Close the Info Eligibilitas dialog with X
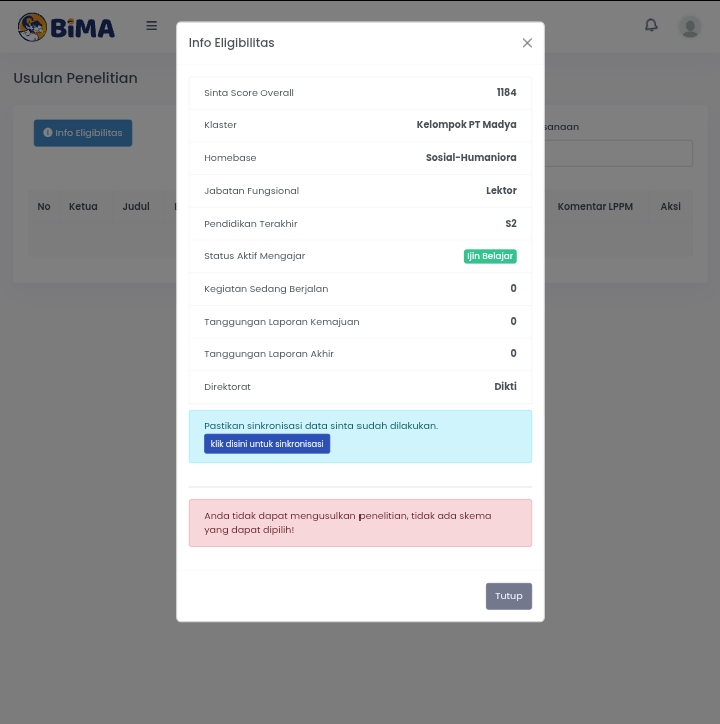 tap(527, 43)
